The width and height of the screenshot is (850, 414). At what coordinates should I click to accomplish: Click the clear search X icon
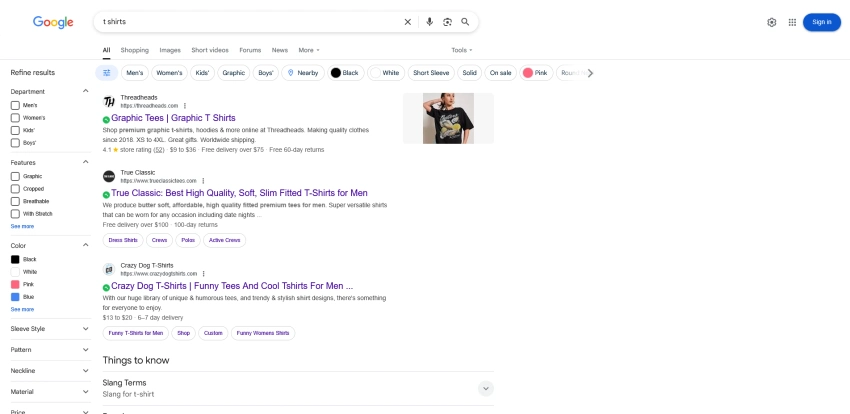tap(407, 22)
